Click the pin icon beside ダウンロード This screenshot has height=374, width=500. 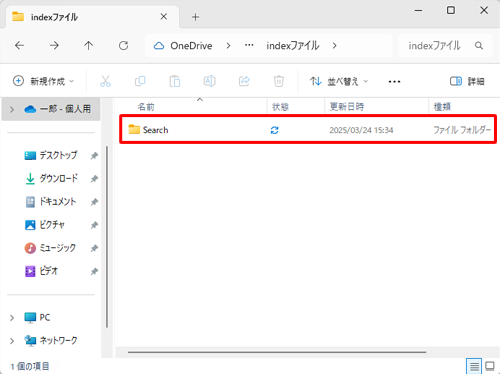(94, 179)
